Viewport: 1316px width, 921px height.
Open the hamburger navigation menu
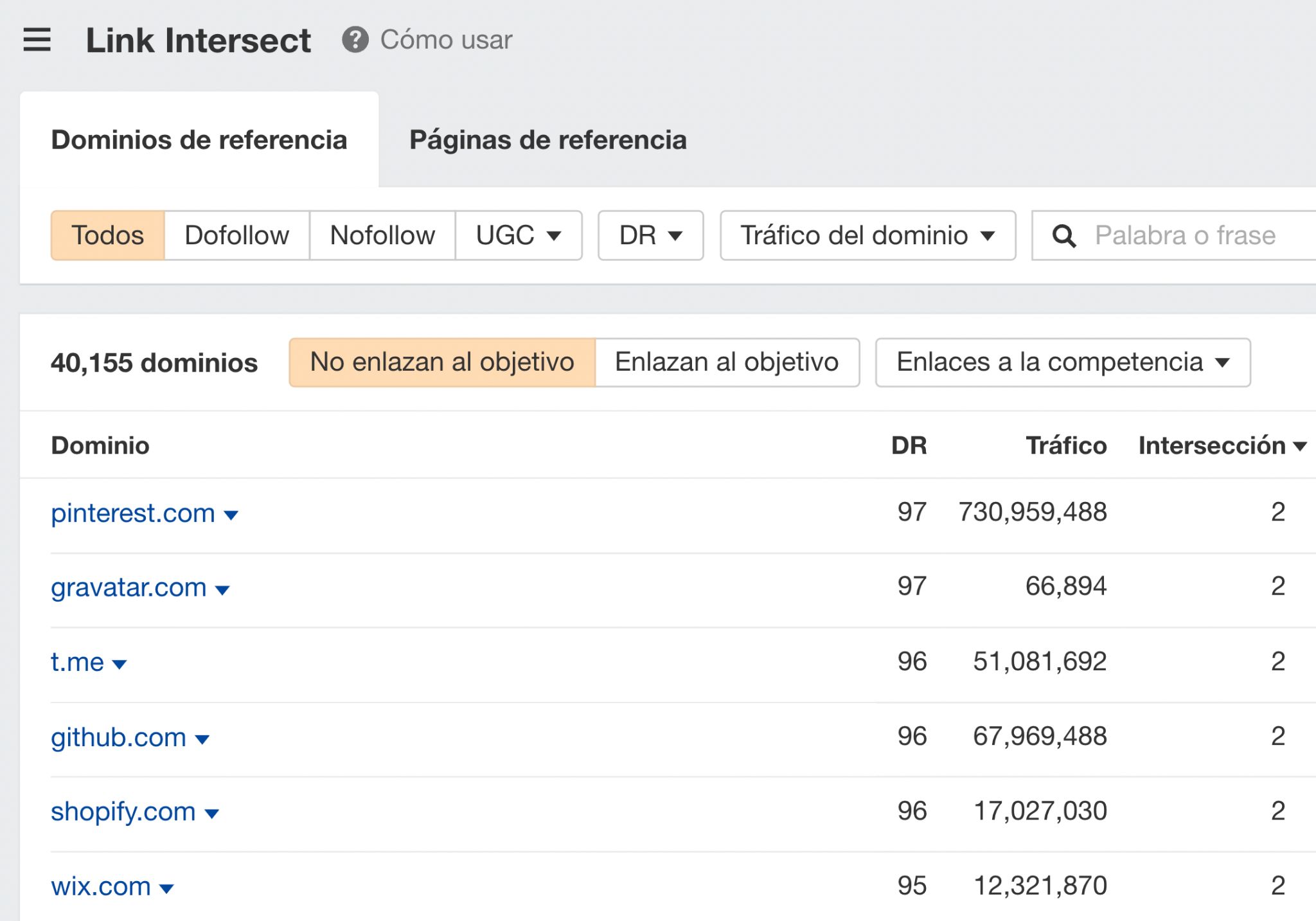[37, 40]
